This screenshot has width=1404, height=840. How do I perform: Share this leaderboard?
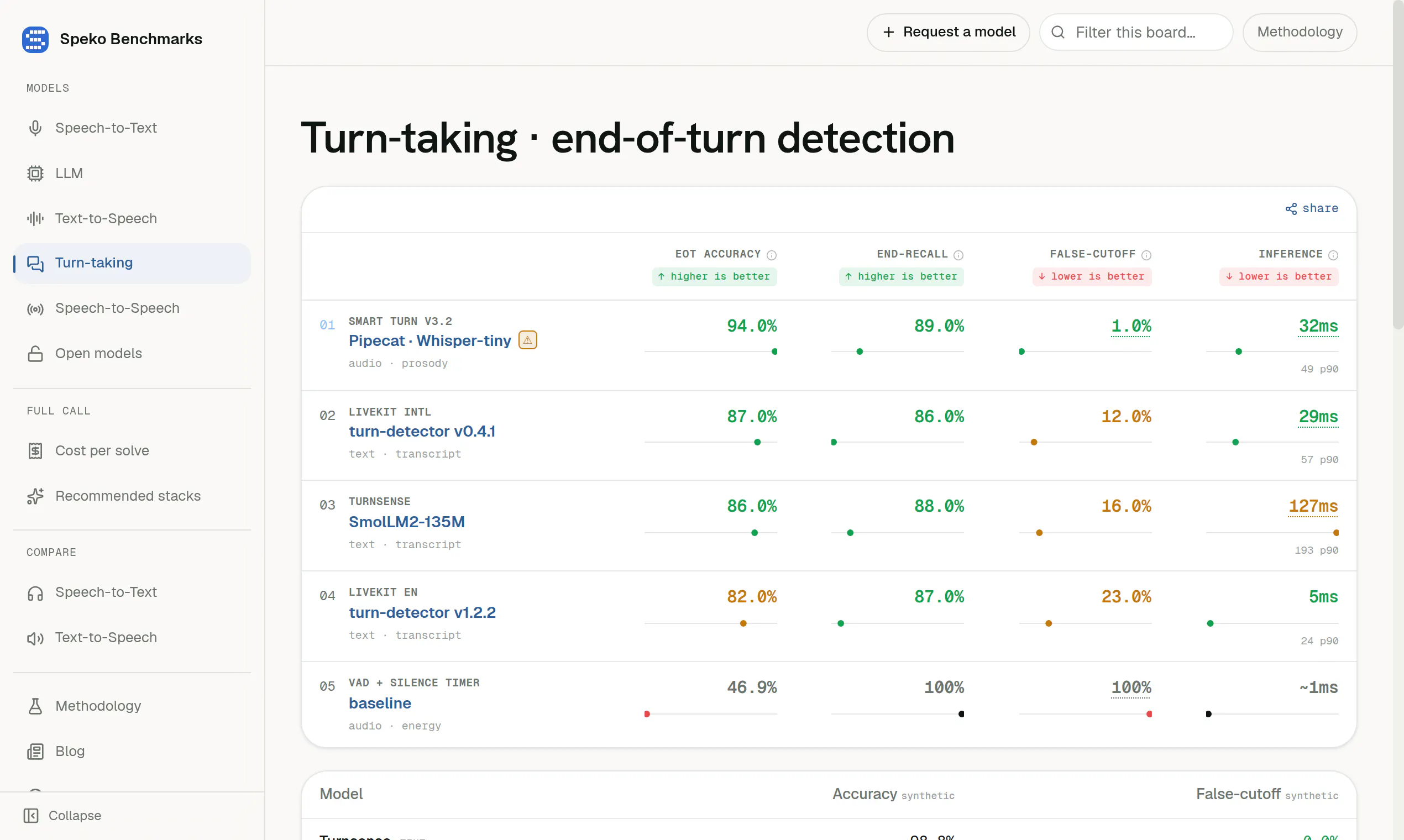[x=1312, y=208]
